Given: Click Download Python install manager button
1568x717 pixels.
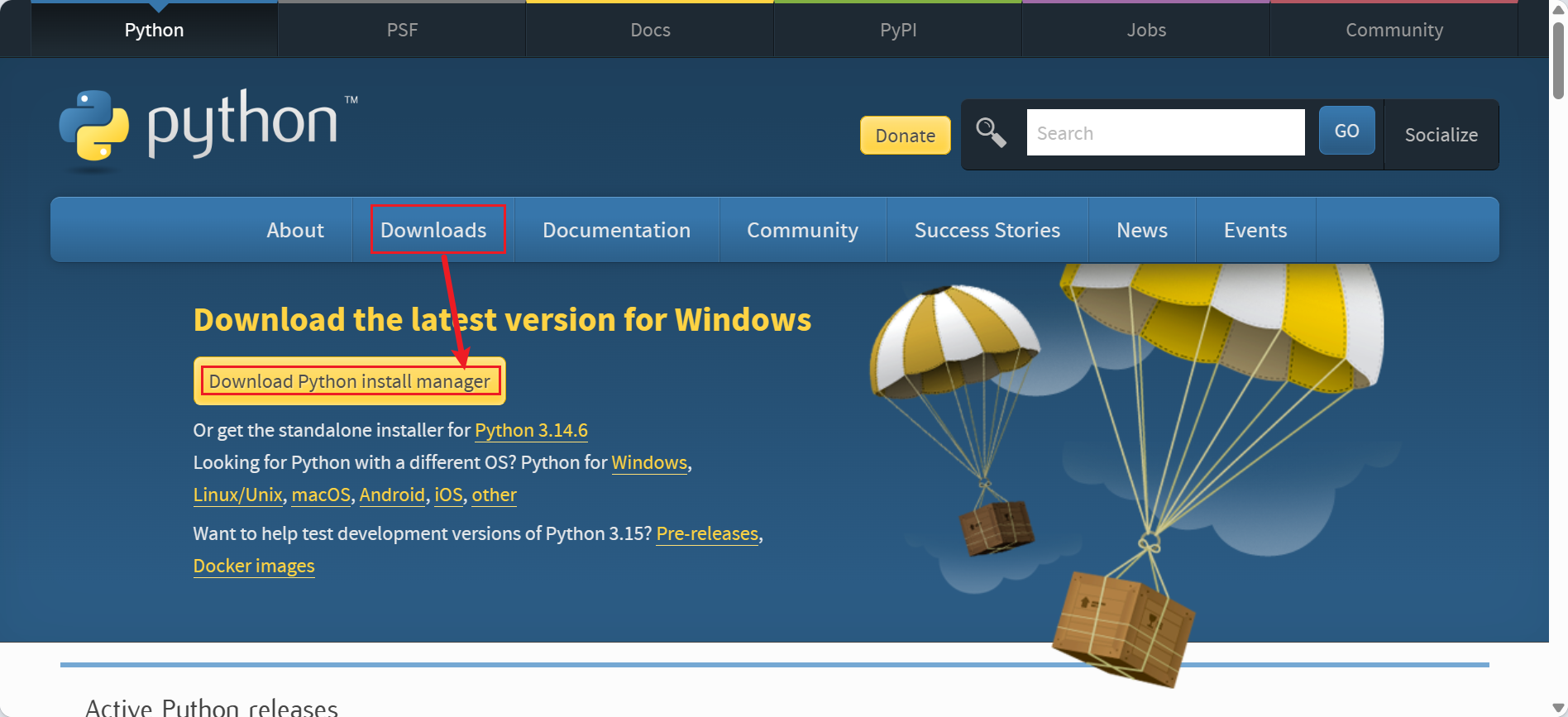Looking at the screenshot, I should point(350,381).
